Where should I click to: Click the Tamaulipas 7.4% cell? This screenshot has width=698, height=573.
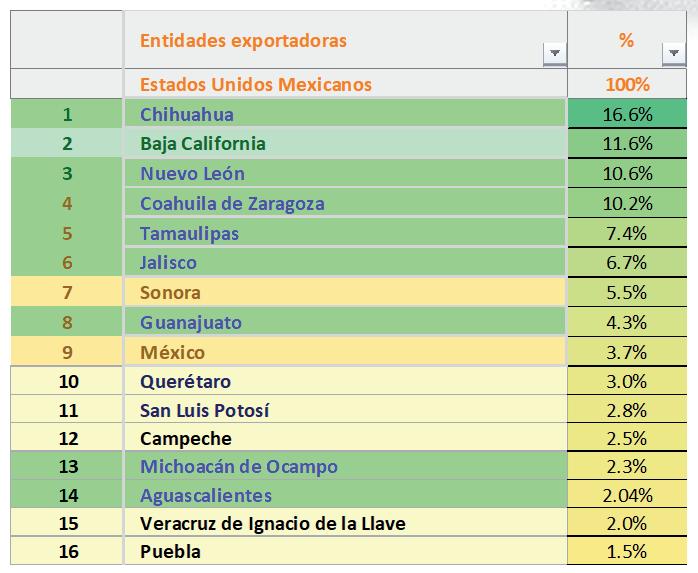click(627, 233)
